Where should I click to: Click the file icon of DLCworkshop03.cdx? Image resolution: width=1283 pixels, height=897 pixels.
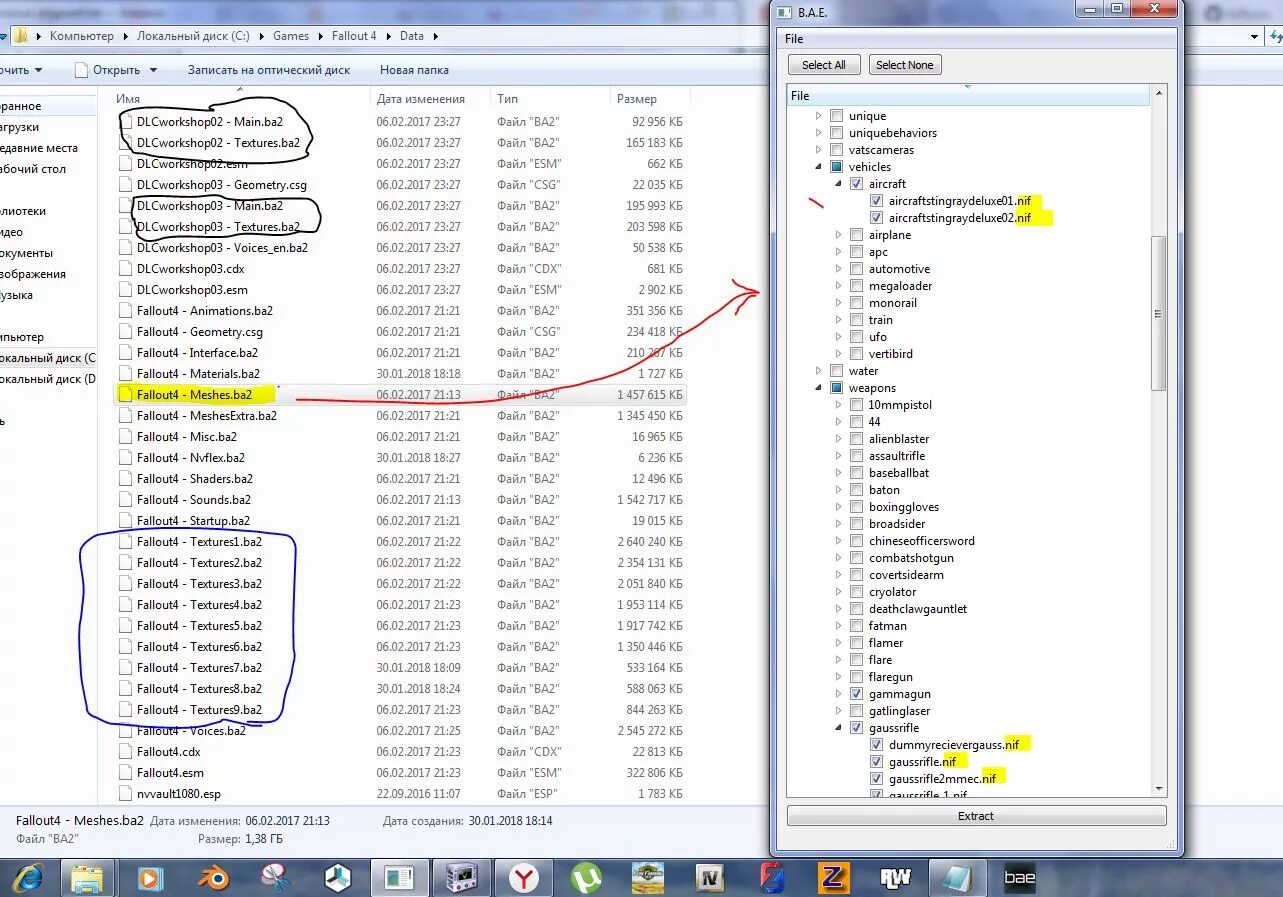(x=124, y=269)
